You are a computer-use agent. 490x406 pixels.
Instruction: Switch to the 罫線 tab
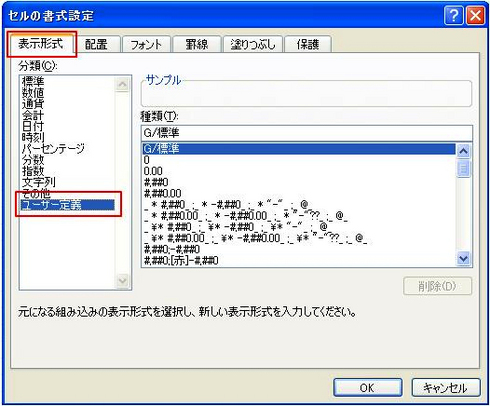(197, 44)
